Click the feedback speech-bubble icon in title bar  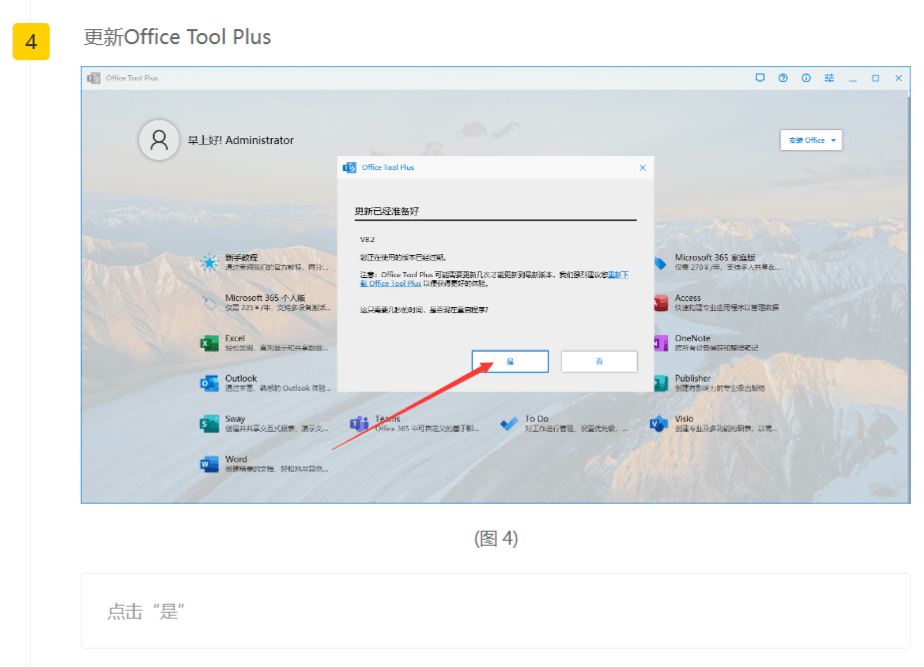point(760,78)
